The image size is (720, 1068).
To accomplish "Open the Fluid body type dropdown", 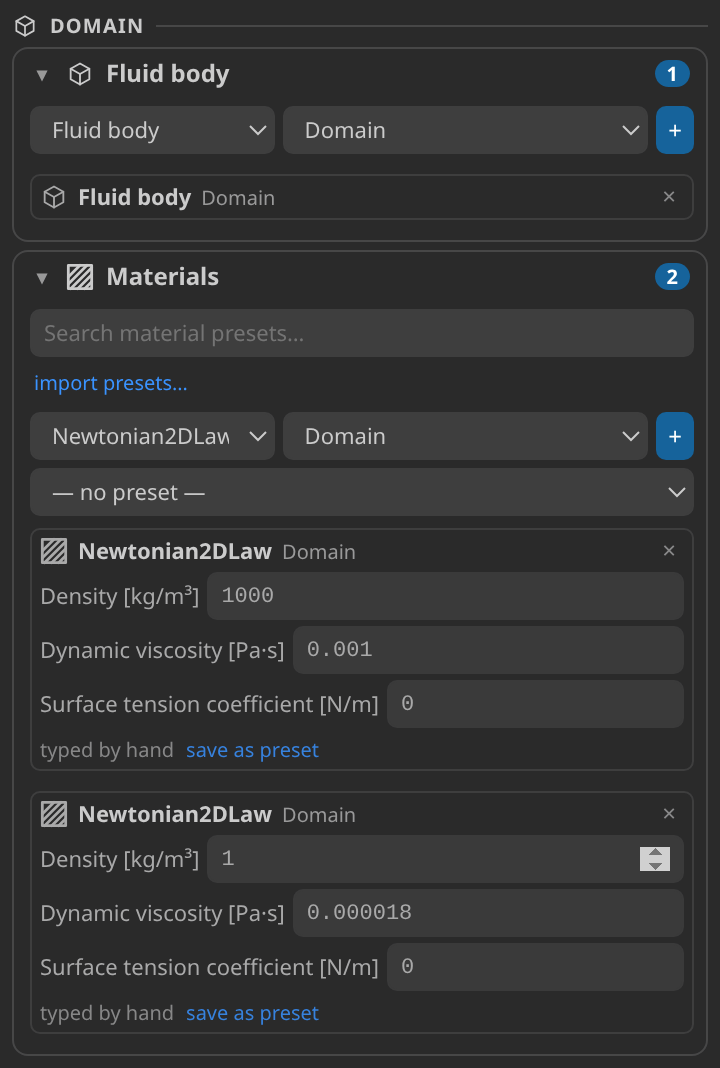I will 153,130.
